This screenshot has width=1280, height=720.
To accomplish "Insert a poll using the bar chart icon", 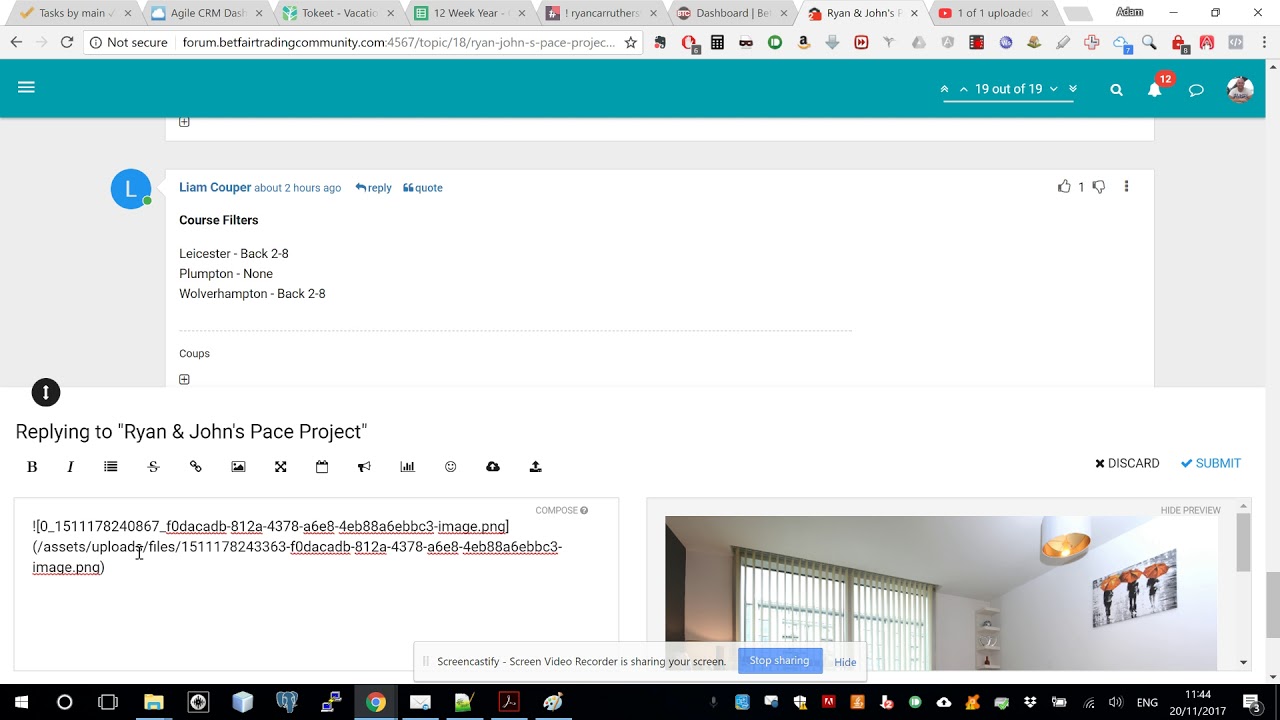I will click(407, 466).
